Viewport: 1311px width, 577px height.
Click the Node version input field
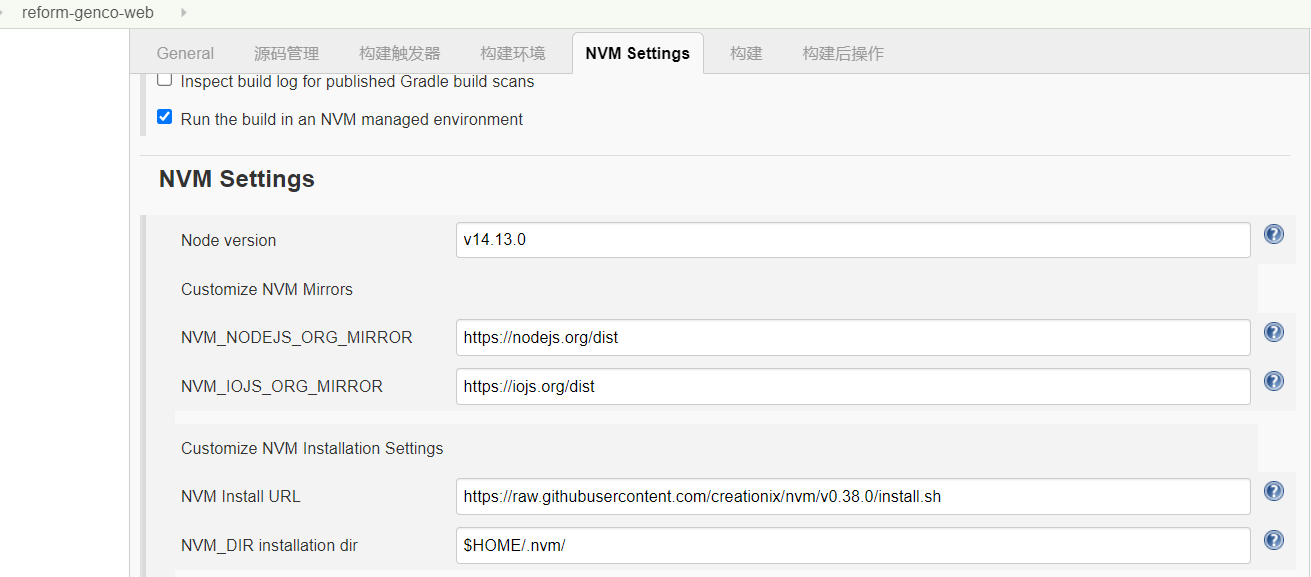coord(852,239)
